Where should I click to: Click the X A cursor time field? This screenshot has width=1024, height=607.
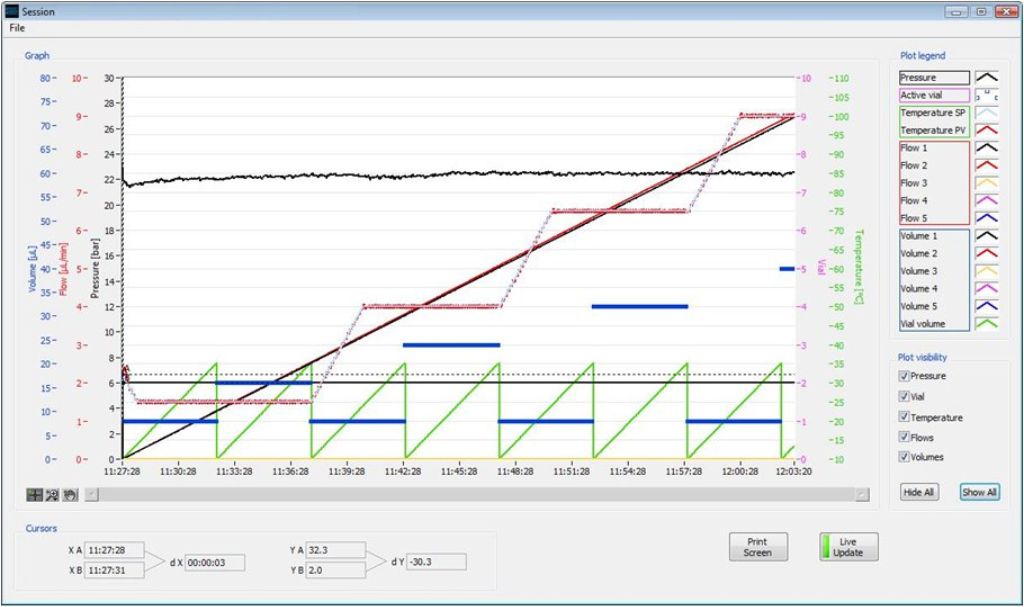115,549
